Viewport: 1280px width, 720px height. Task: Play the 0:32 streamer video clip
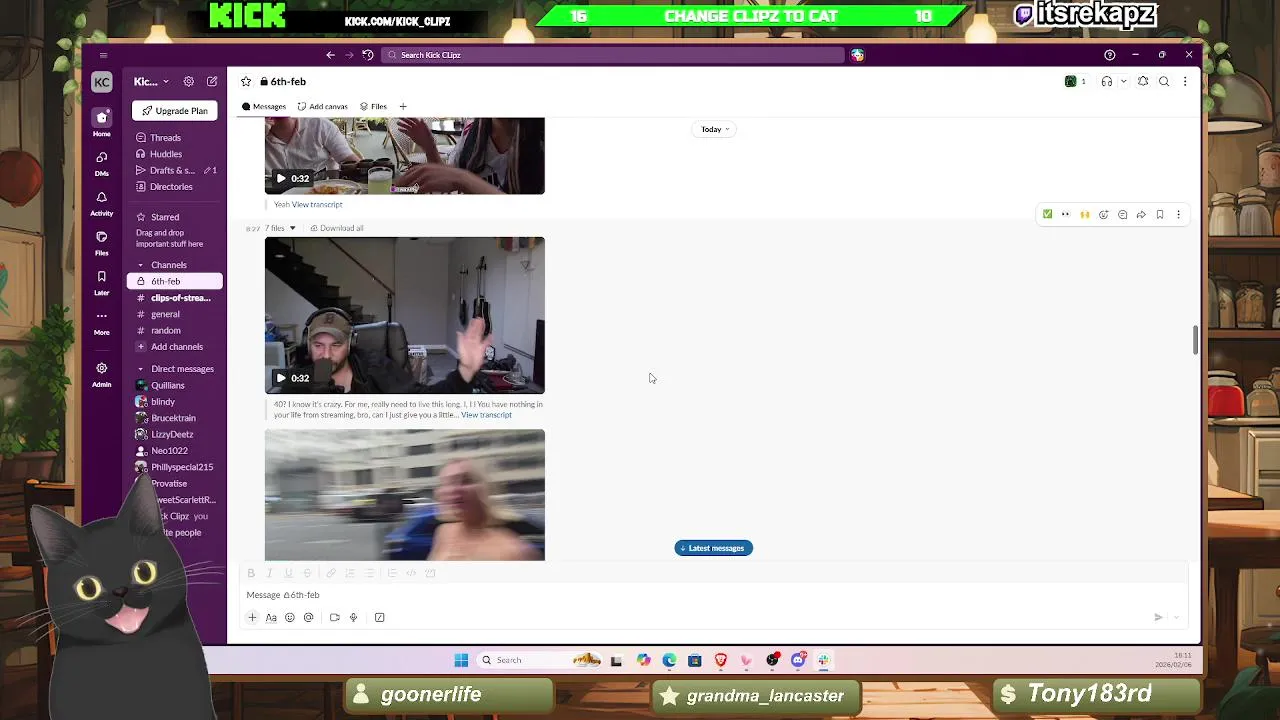click(x=281, y=378)
